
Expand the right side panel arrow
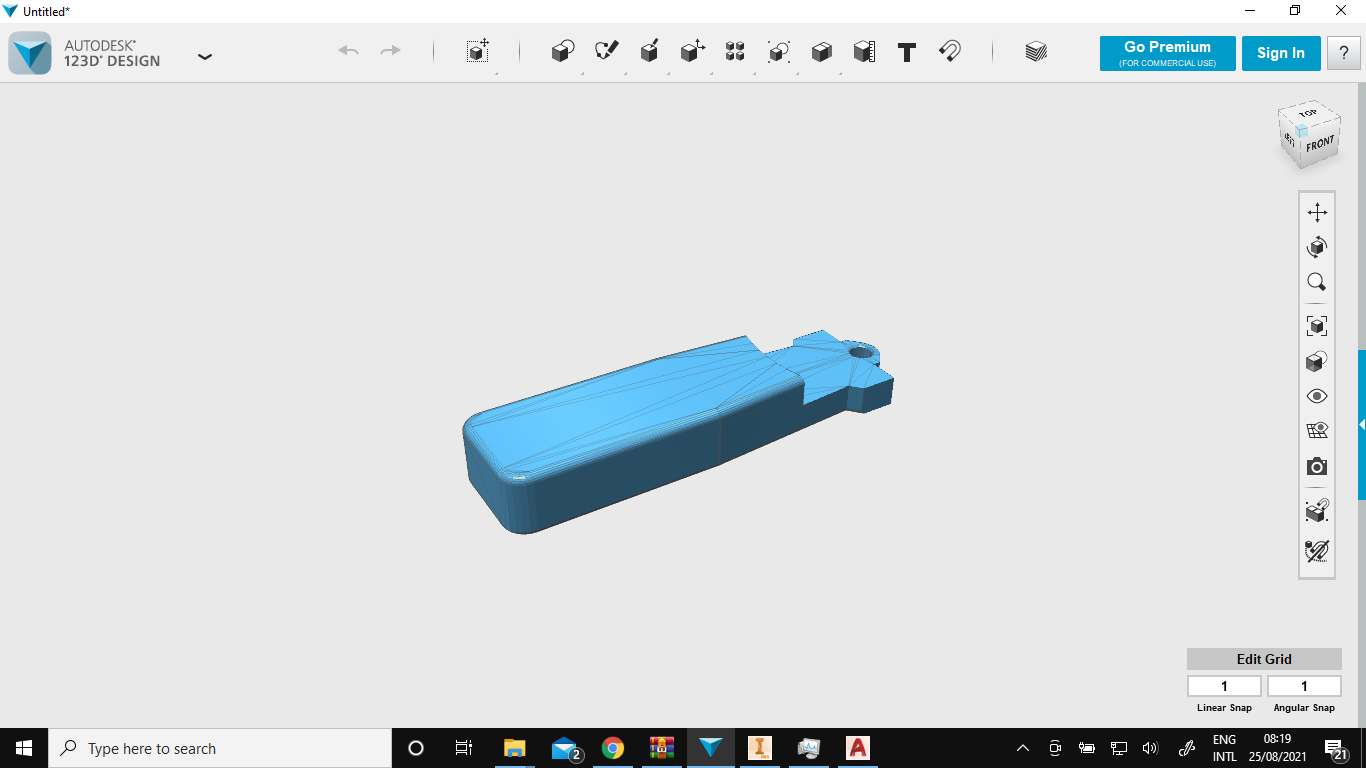click(x=1361, y=425)
